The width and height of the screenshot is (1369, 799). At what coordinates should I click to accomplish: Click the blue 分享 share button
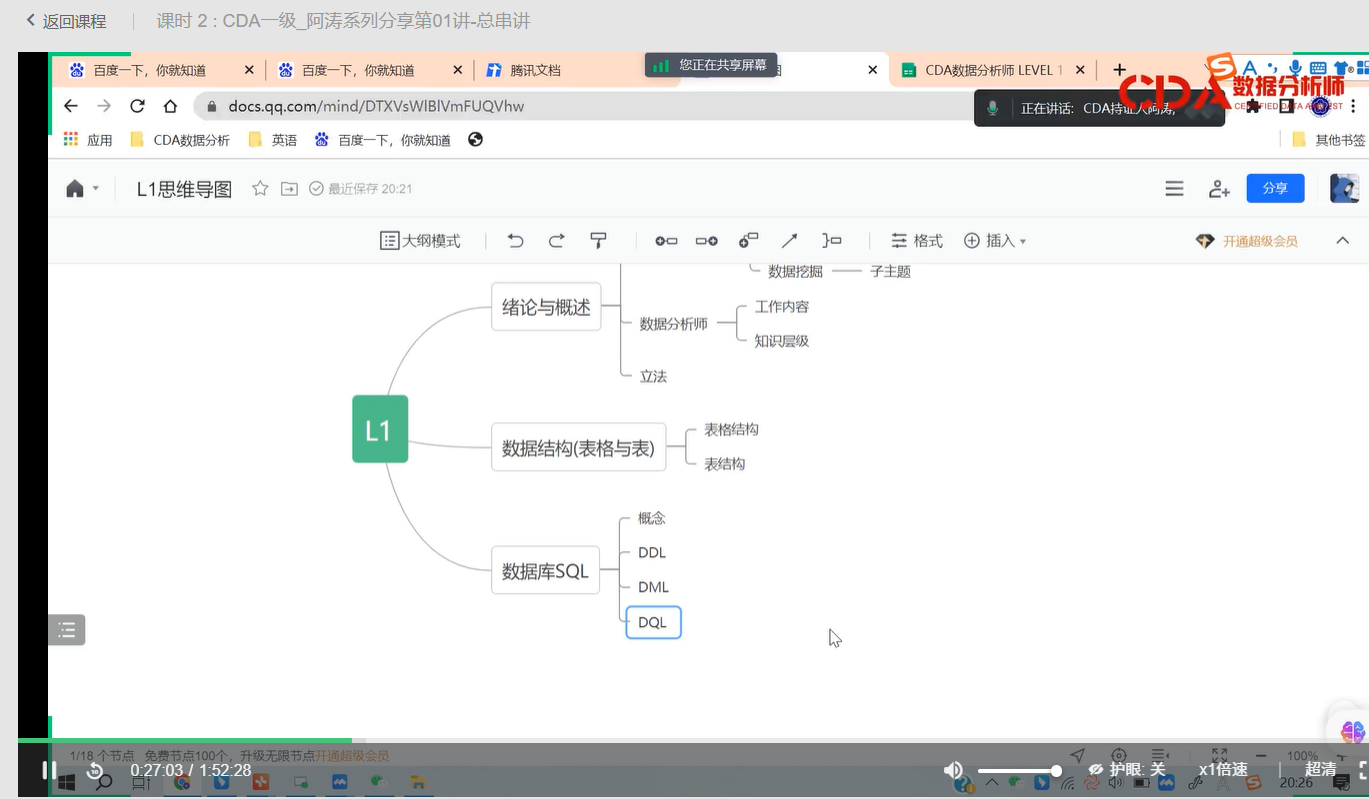pyautogui.click(x=1275, y=188)
